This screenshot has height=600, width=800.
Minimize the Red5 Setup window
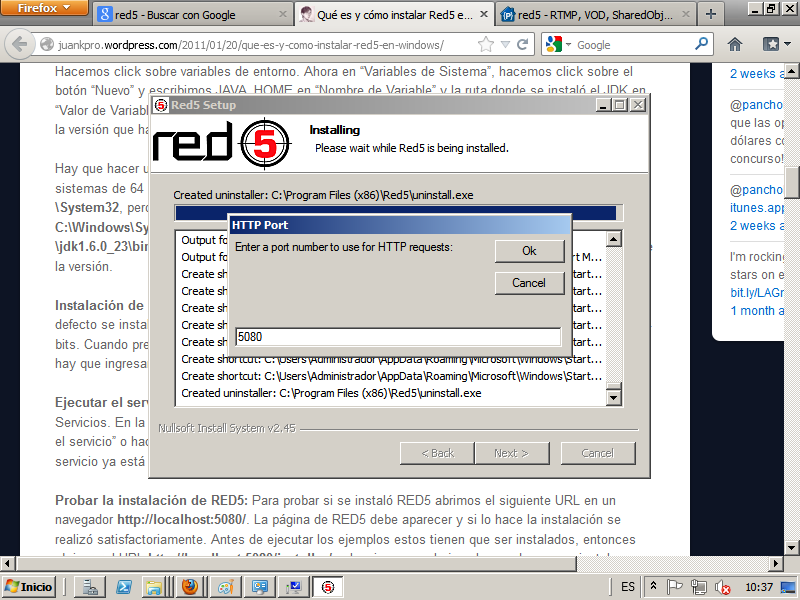(x=604, y=105)
